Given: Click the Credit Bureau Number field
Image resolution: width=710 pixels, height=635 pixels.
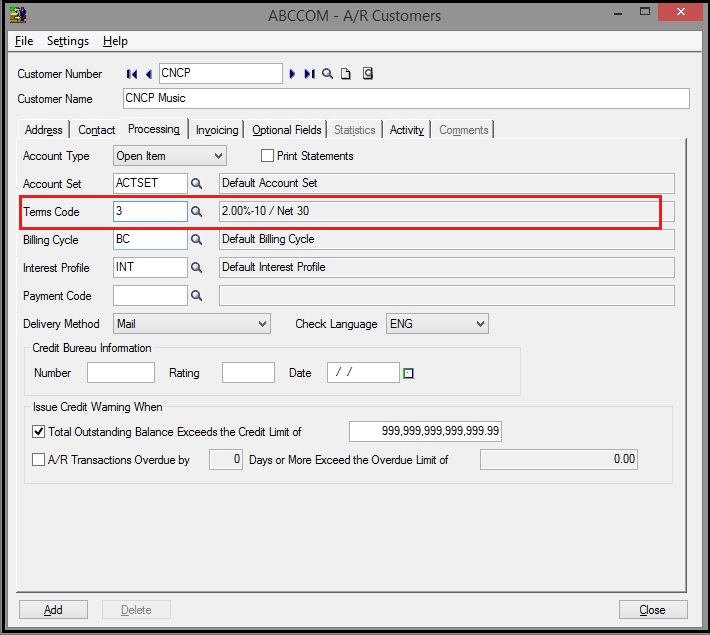Looking at the screenshot, I should pyautogui.click(x=121, y=372).
